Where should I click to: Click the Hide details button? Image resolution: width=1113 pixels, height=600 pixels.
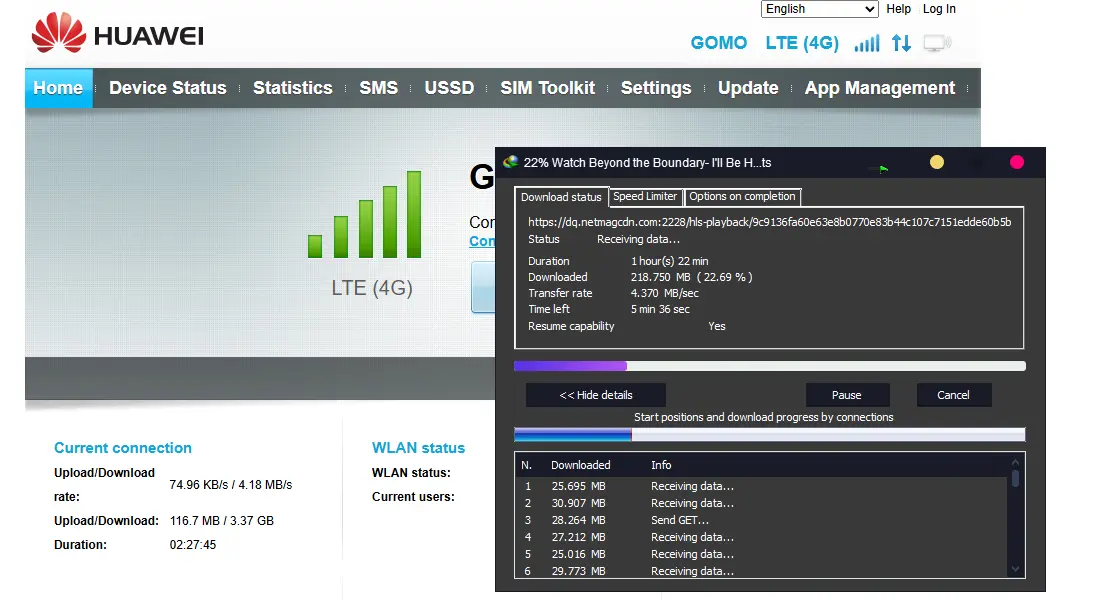click(x=596, y=395)
